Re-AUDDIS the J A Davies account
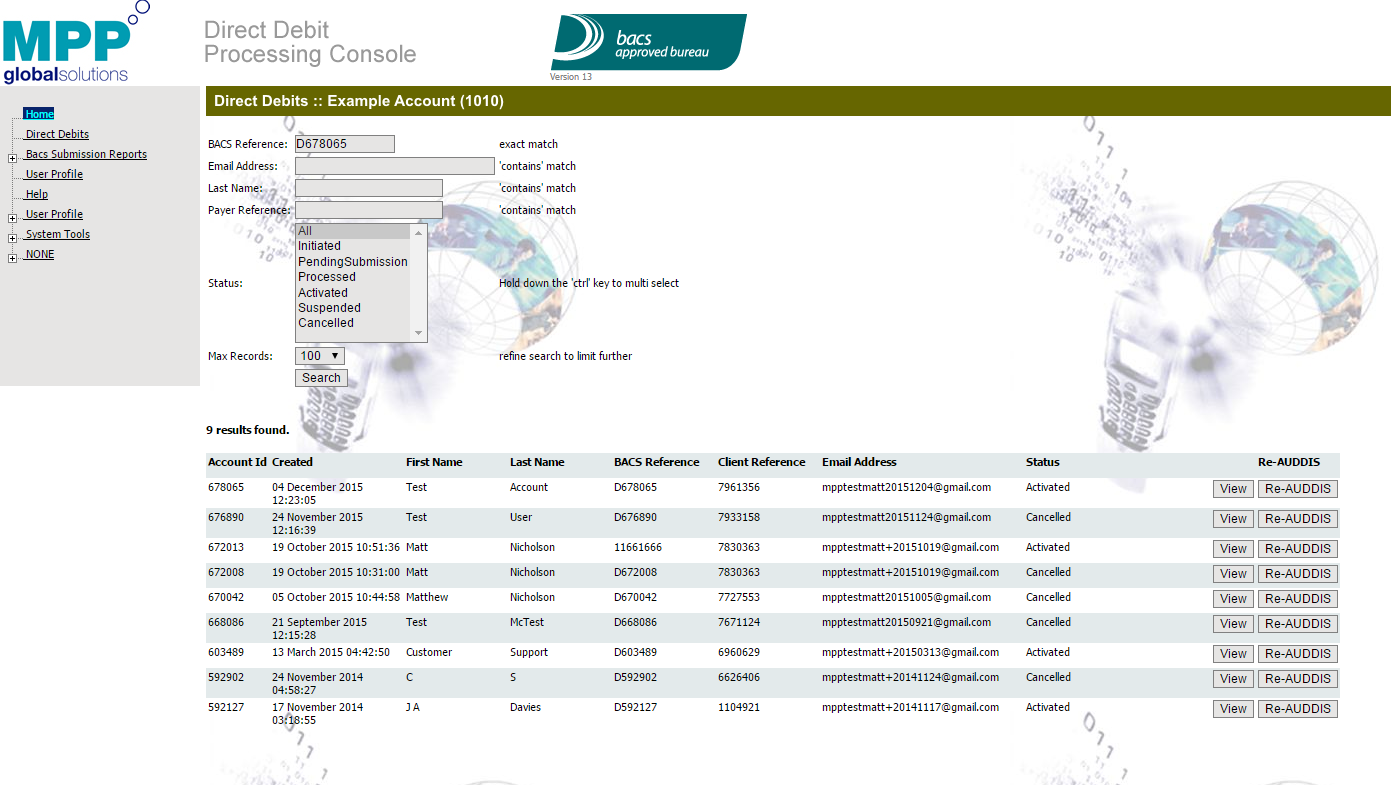 pyautogui.click(x=1297, y=709)
